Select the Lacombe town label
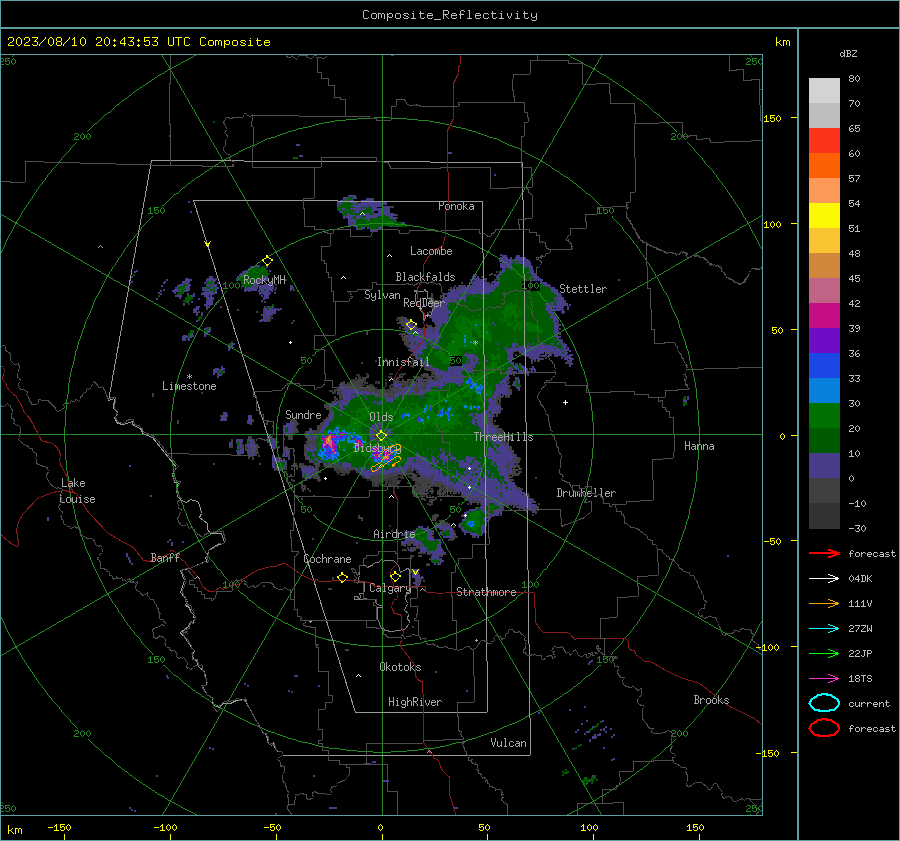This screenshot has width=900, height=841. coord(431,251)
